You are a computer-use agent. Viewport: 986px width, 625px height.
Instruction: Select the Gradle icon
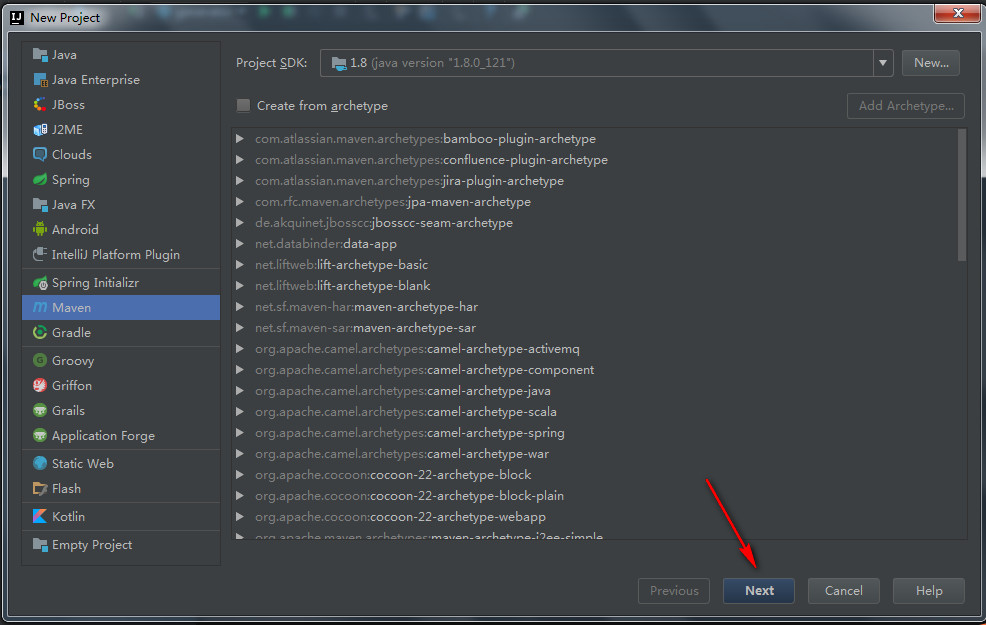click(40, 332)
